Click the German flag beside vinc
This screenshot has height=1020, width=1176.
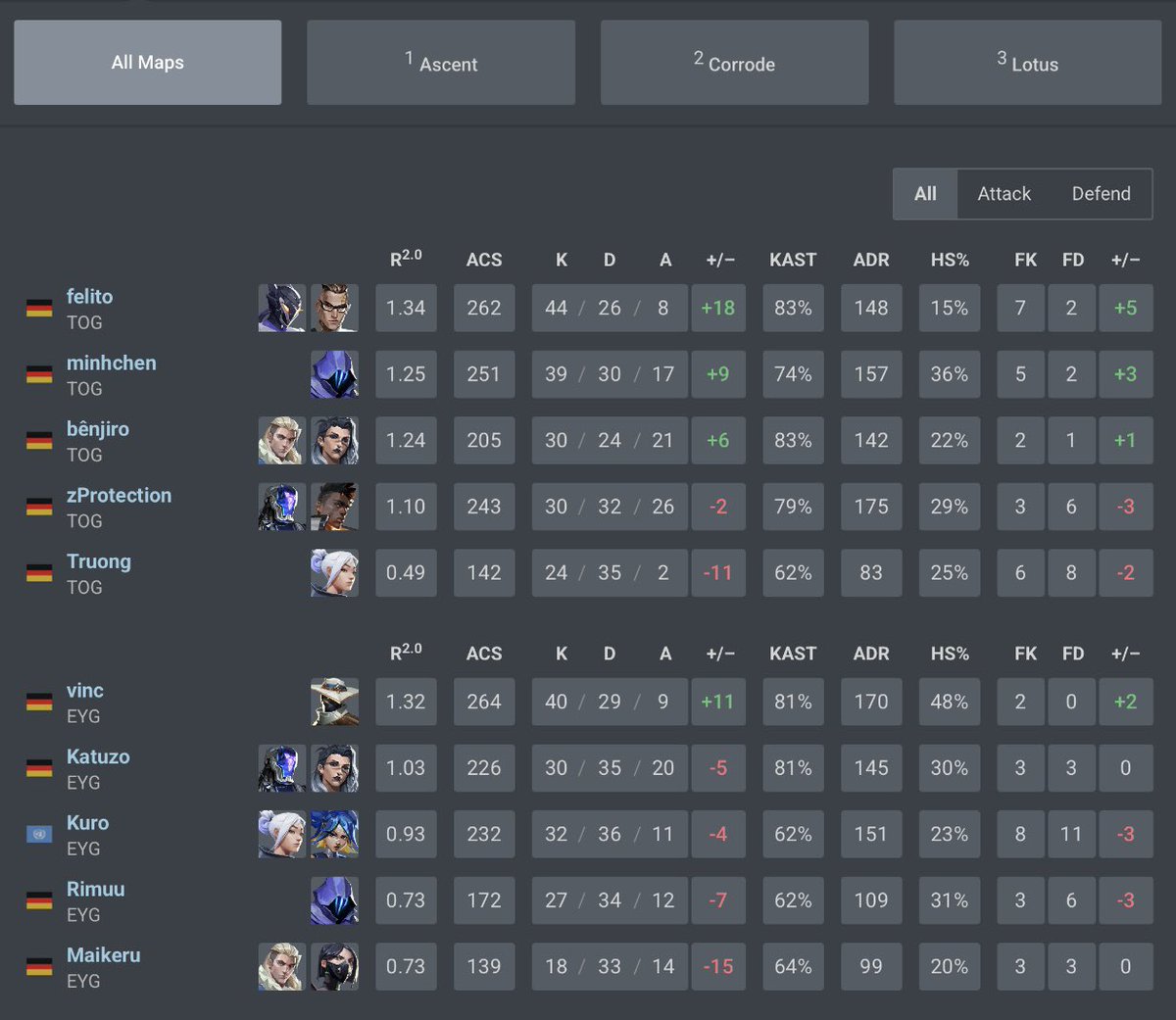coord(39,703)
